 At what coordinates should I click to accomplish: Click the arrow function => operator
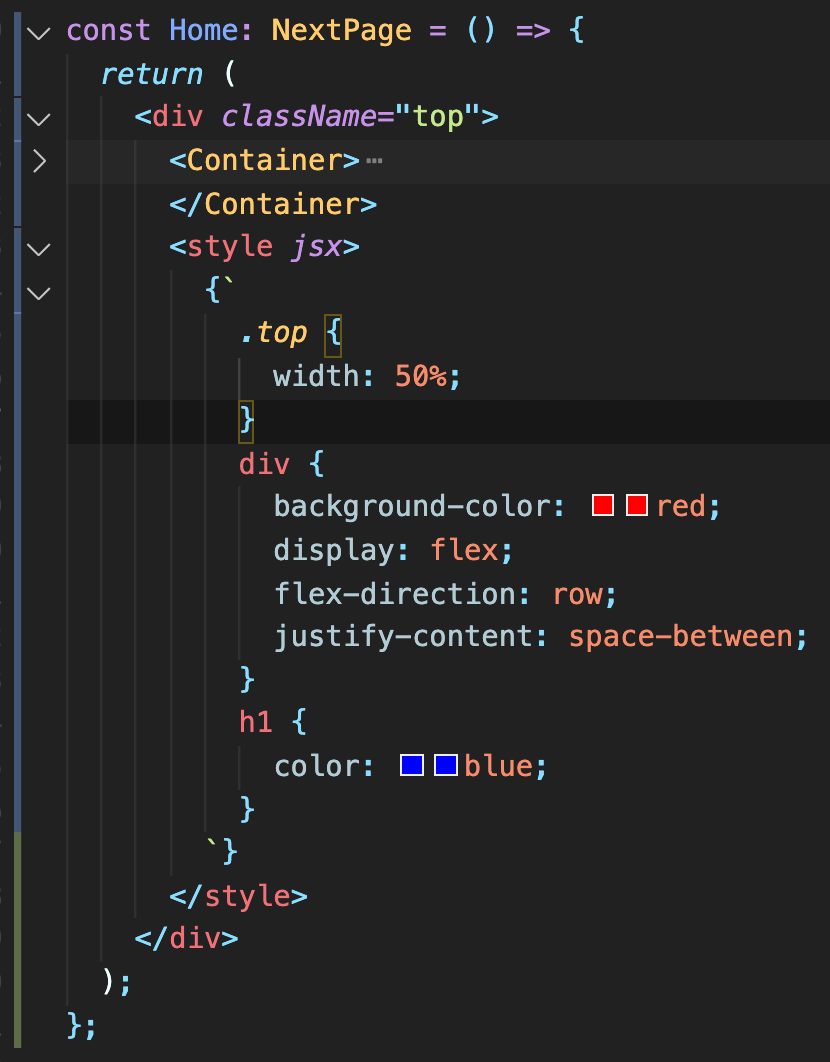tap(533, 31)
